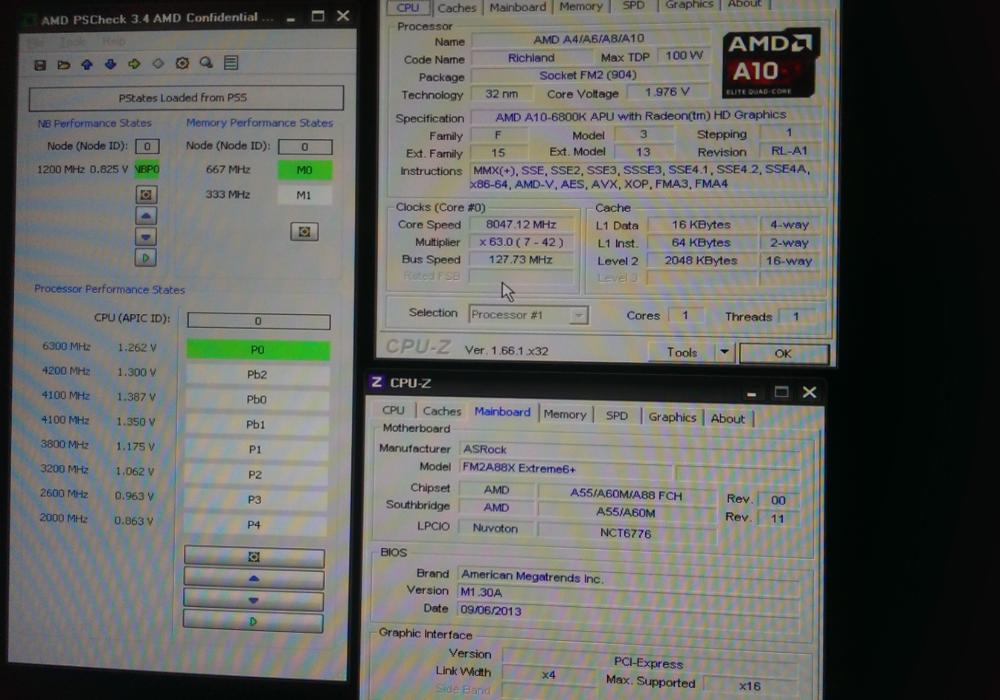Switch to SPD tab in upper CPU-Z
1000x700 pixels.
[633, 6]
